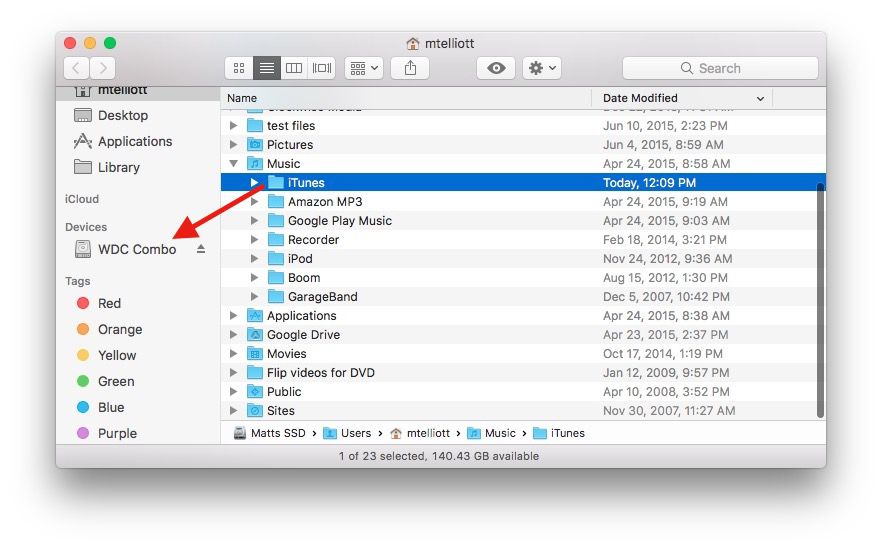Select the Google Drive folder icon
The width and height of the screenshot is (882, 548).
click(255, 335)
